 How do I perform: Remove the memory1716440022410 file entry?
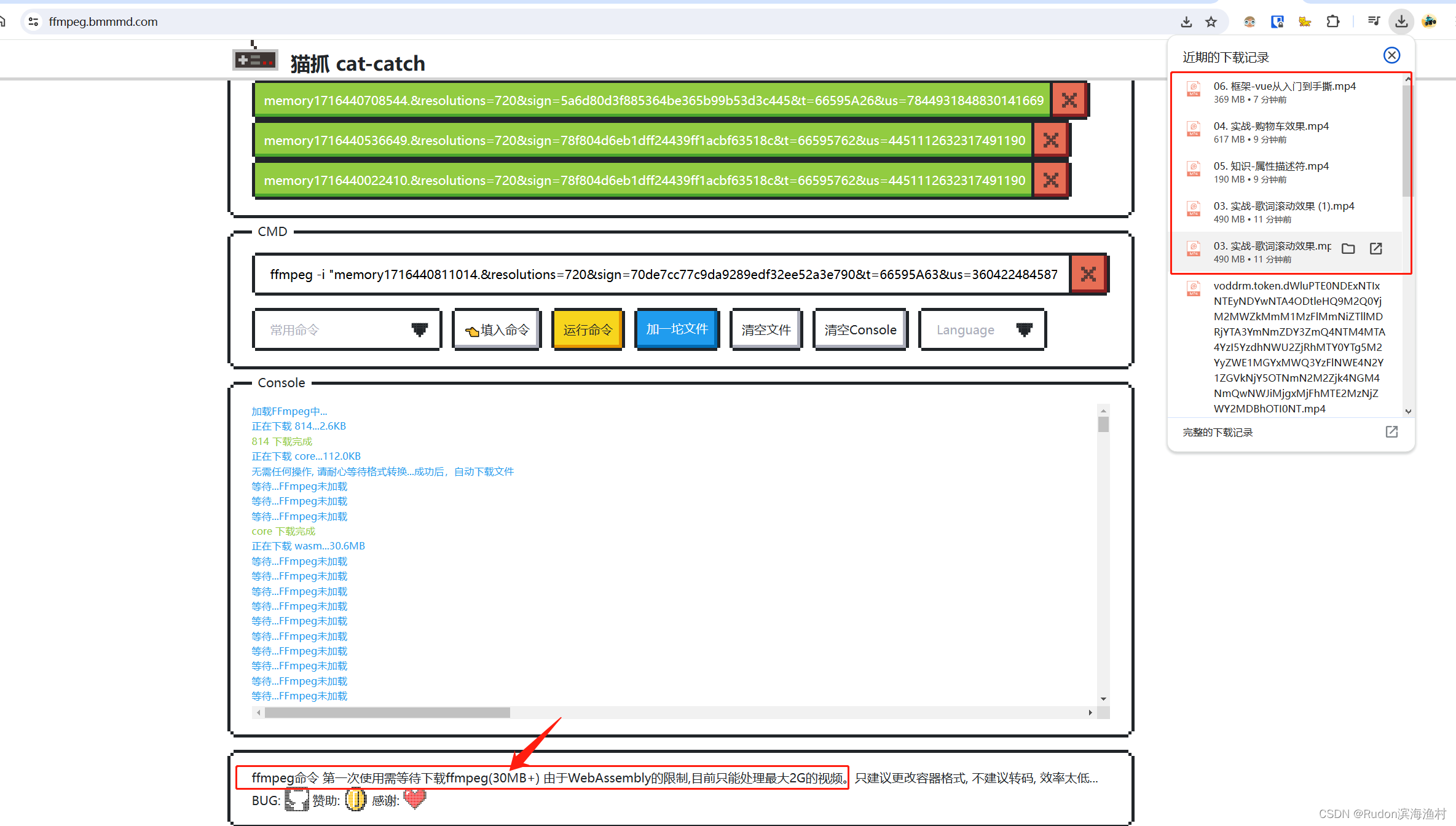[1051, 180]
